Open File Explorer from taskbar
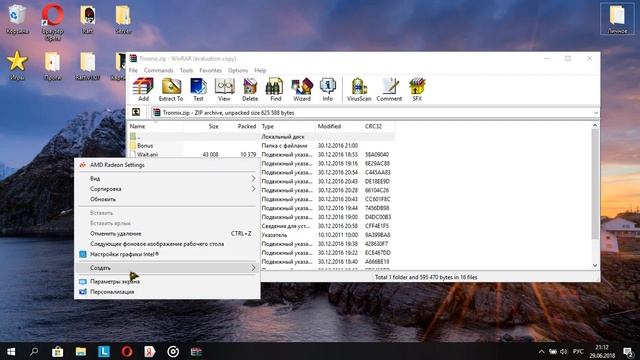Screen dimensions: 640x360 coord(81,351)
